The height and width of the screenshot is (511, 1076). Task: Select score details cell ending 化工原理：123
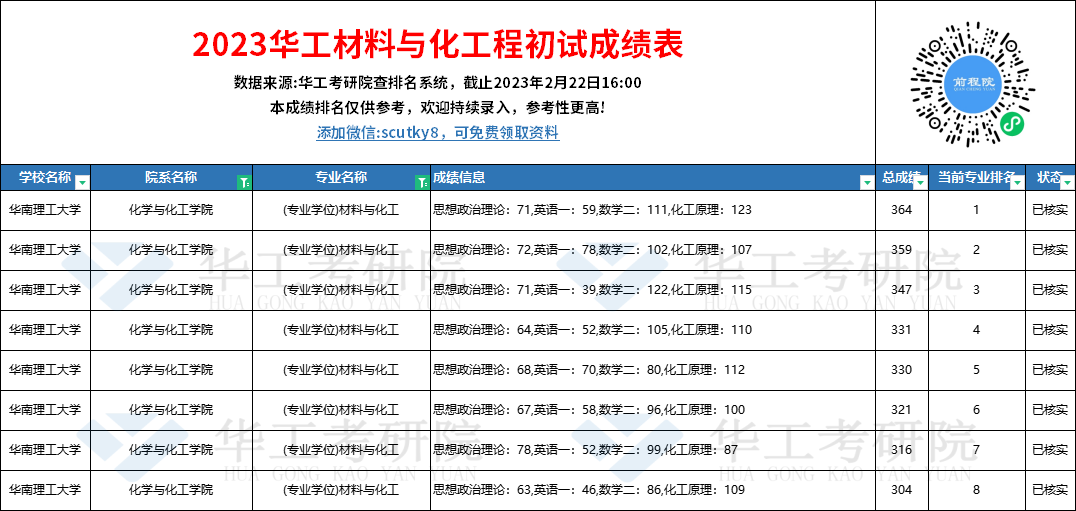[653, 210]
